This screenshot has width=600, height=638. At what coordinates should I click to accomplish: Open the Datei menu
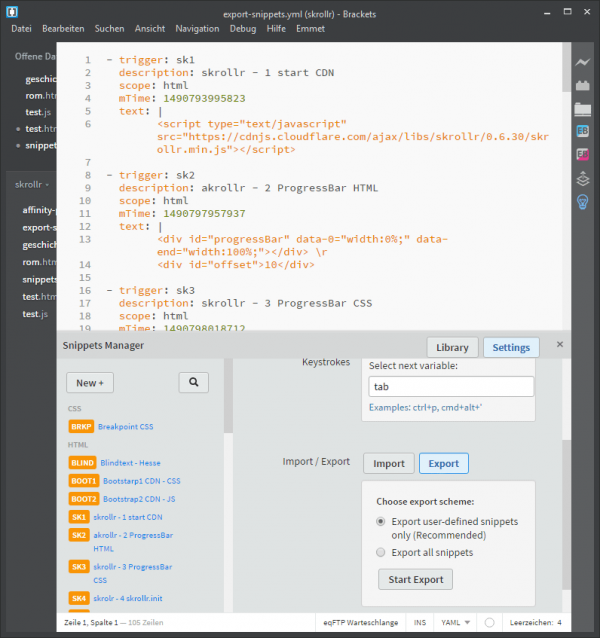click(x=22, y=28)
